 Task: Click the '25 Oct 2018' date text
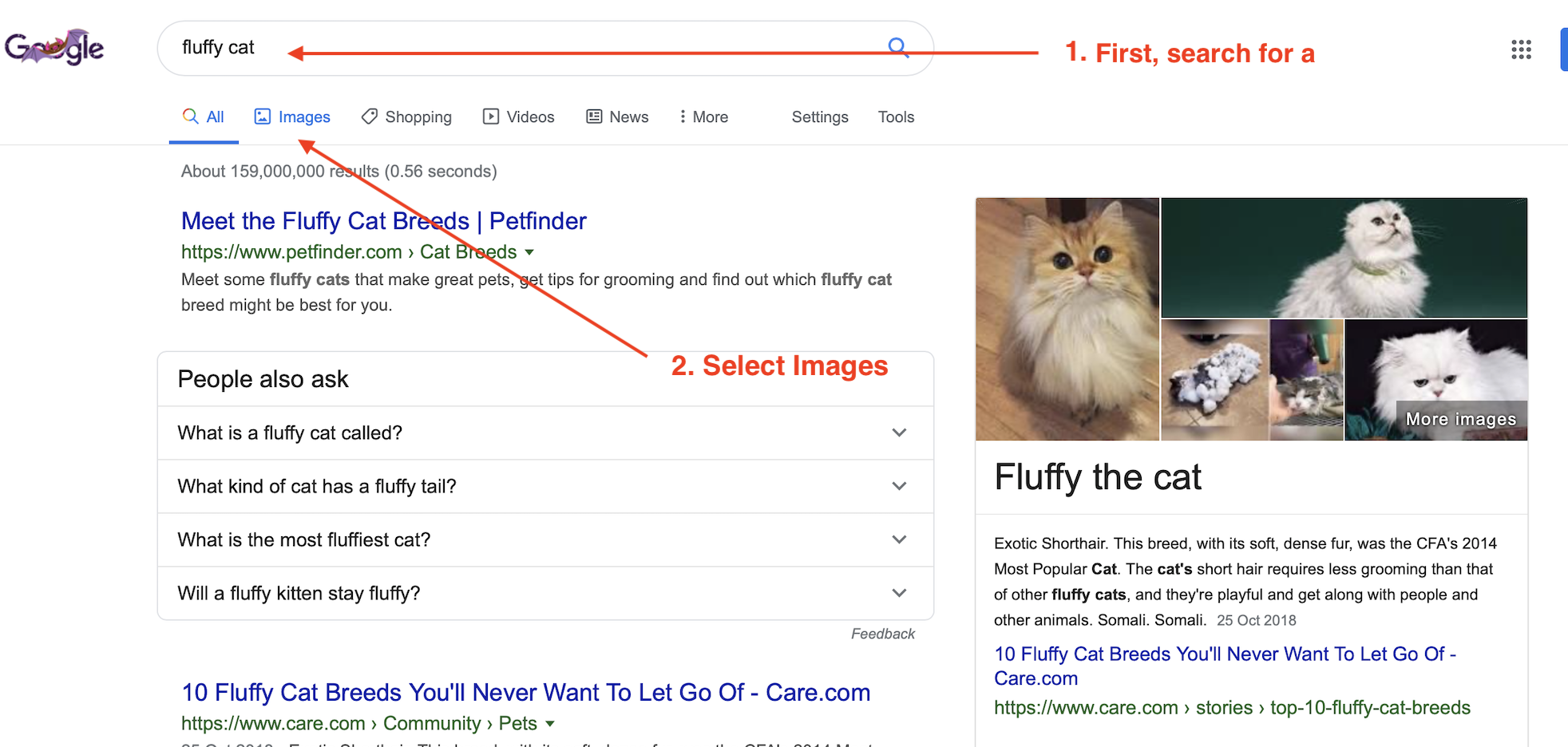[x=1256, y=621]
